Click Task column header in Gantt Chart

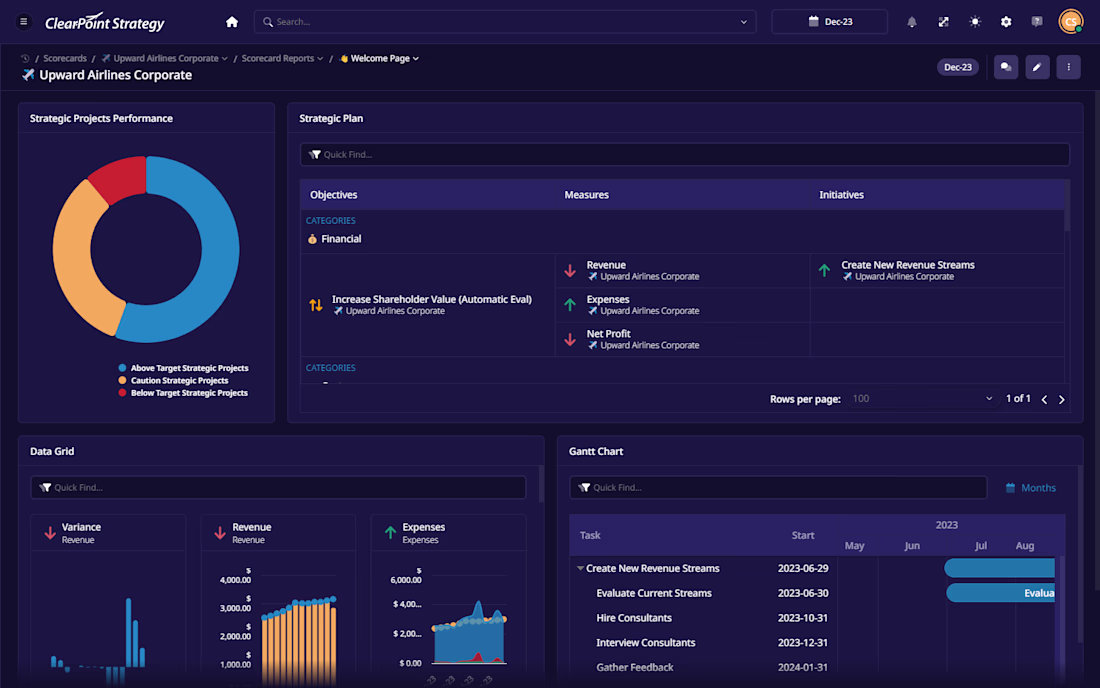590,535
